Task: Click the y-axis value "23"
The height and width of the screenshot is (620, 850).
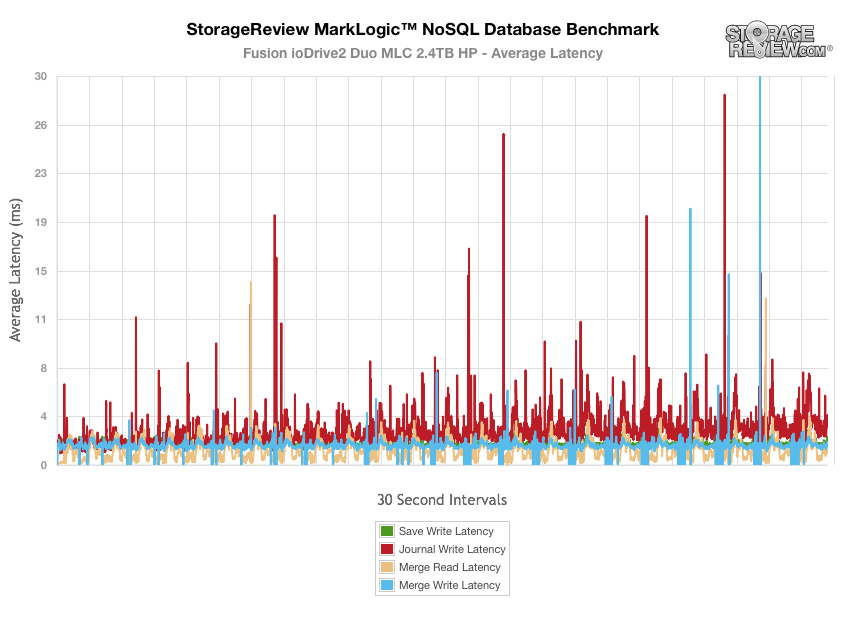Action: coord(41,173)
